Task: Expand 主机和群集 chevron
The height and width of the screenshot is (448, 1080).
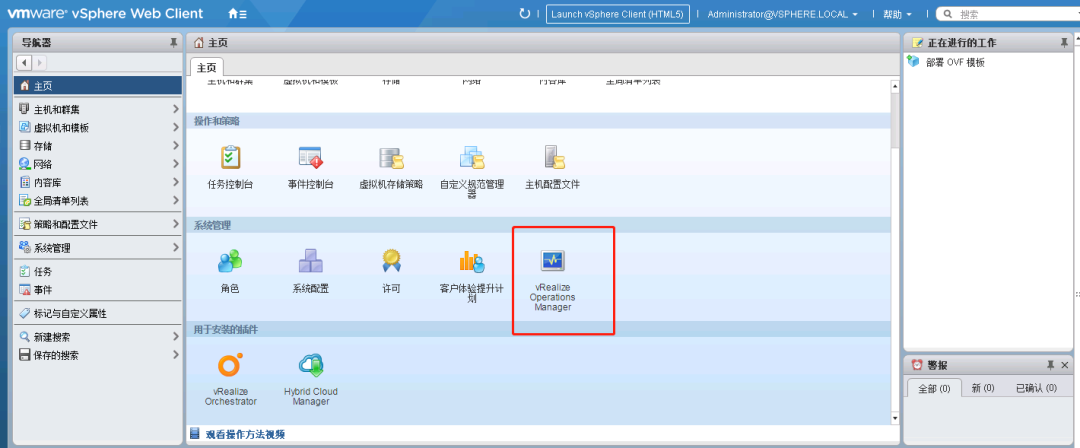Action: tap(176, 109)
